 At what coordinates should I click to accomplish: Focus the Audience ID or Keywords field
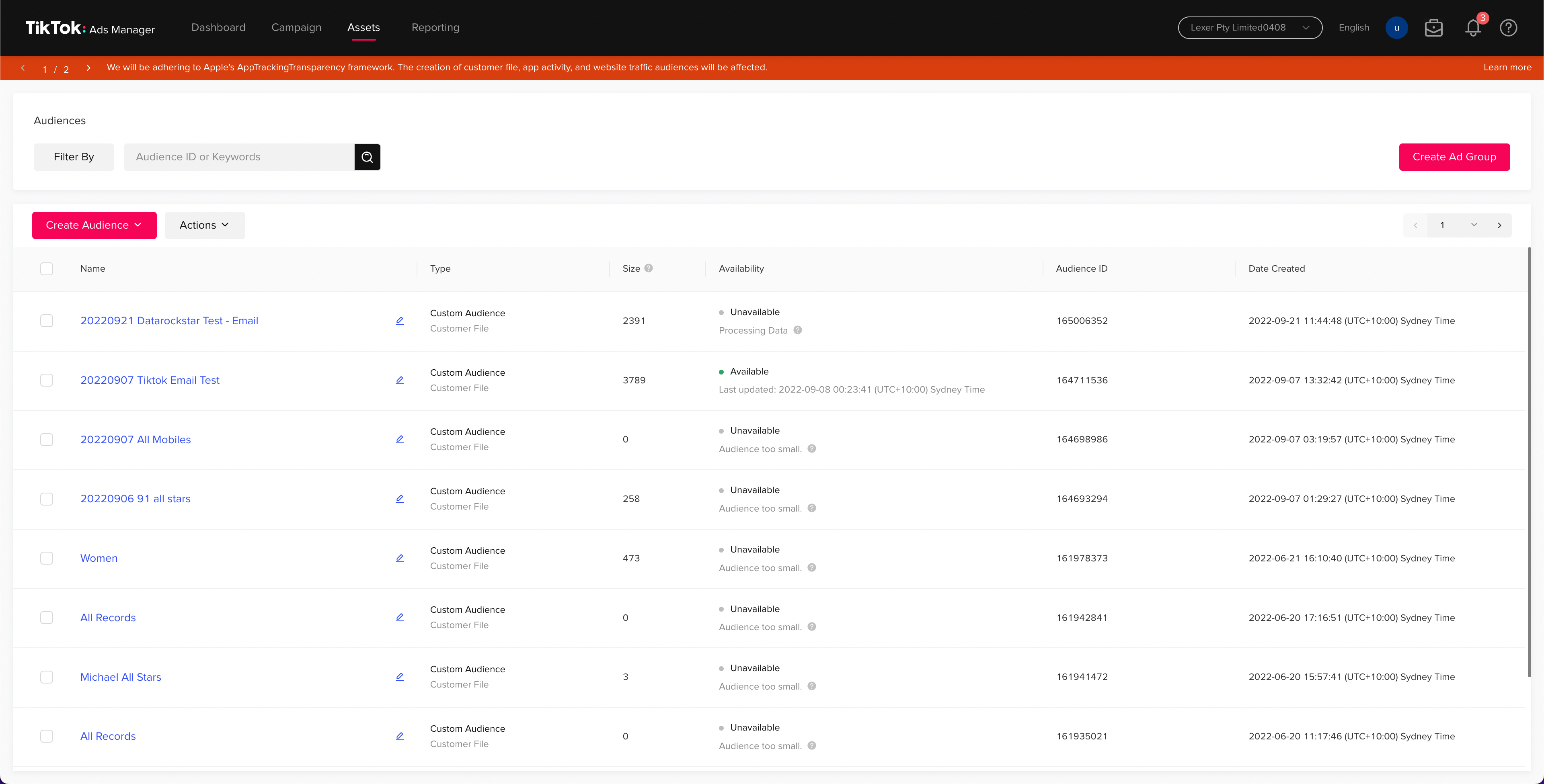tap(238, 157)
